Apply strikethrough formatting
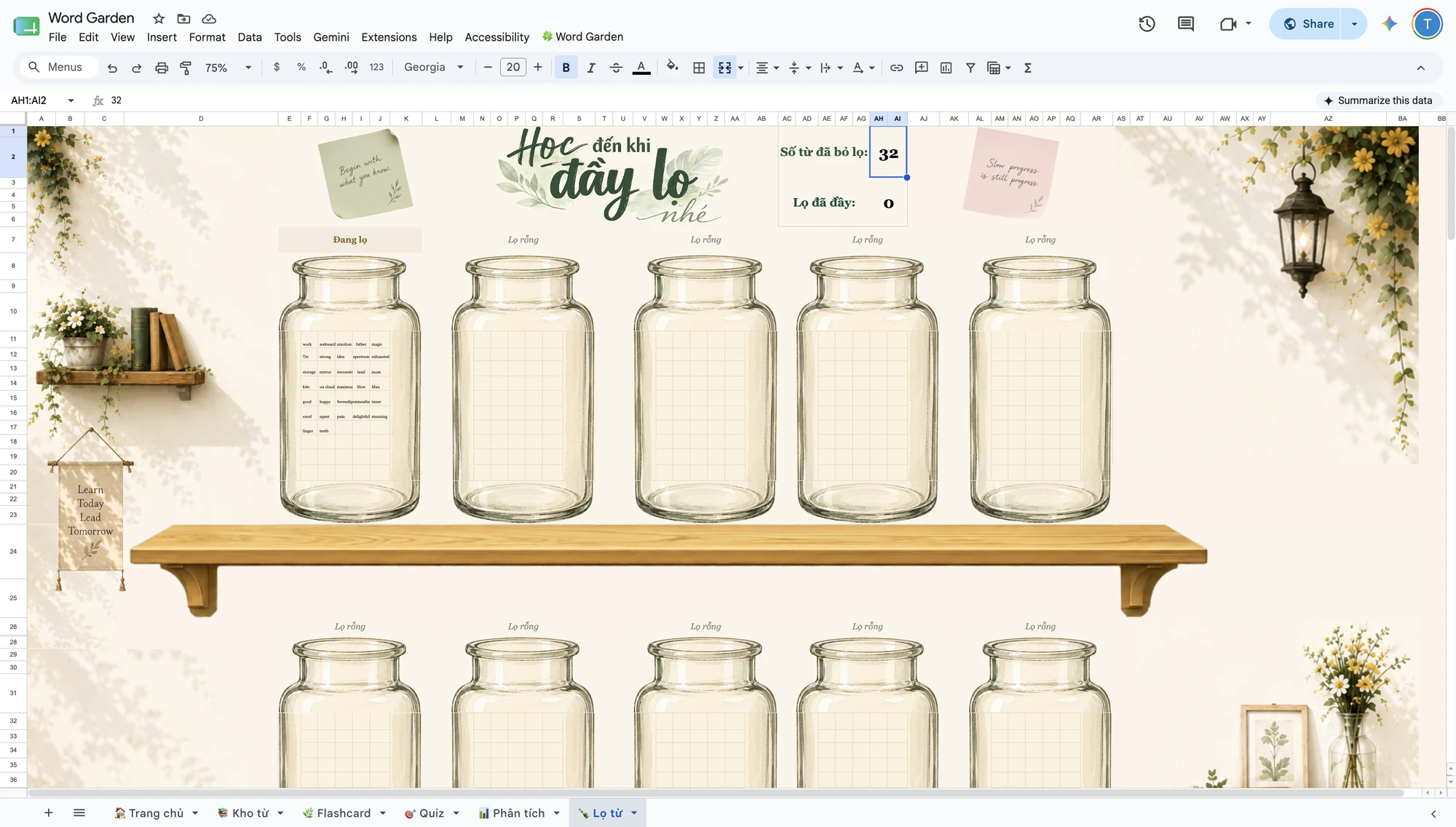Image resolution: width=1456 pixels, height=827 pixels. click(x=616, y=68)
